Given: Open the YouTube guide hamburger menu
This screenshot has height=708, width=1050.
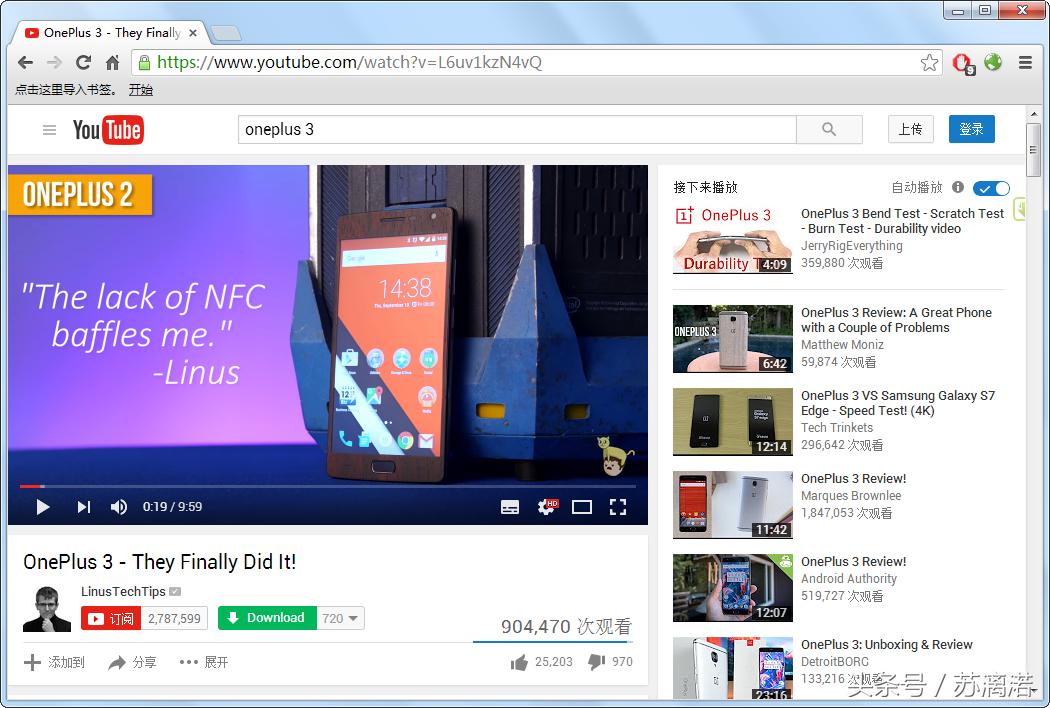Looking at the screenshot, I should 48,129.
